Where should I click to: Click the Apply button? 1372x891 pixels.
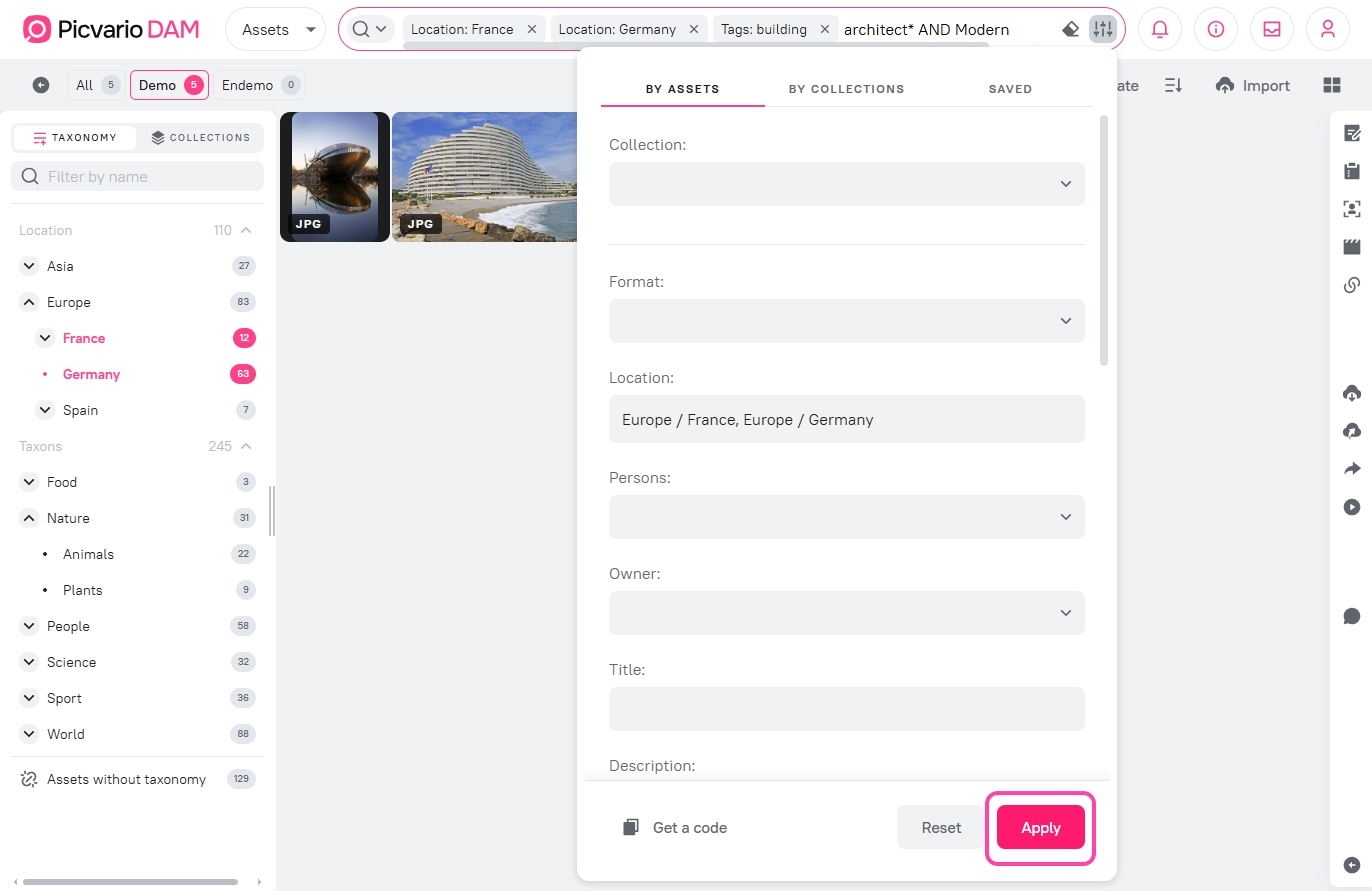(x=1041, y=828)
